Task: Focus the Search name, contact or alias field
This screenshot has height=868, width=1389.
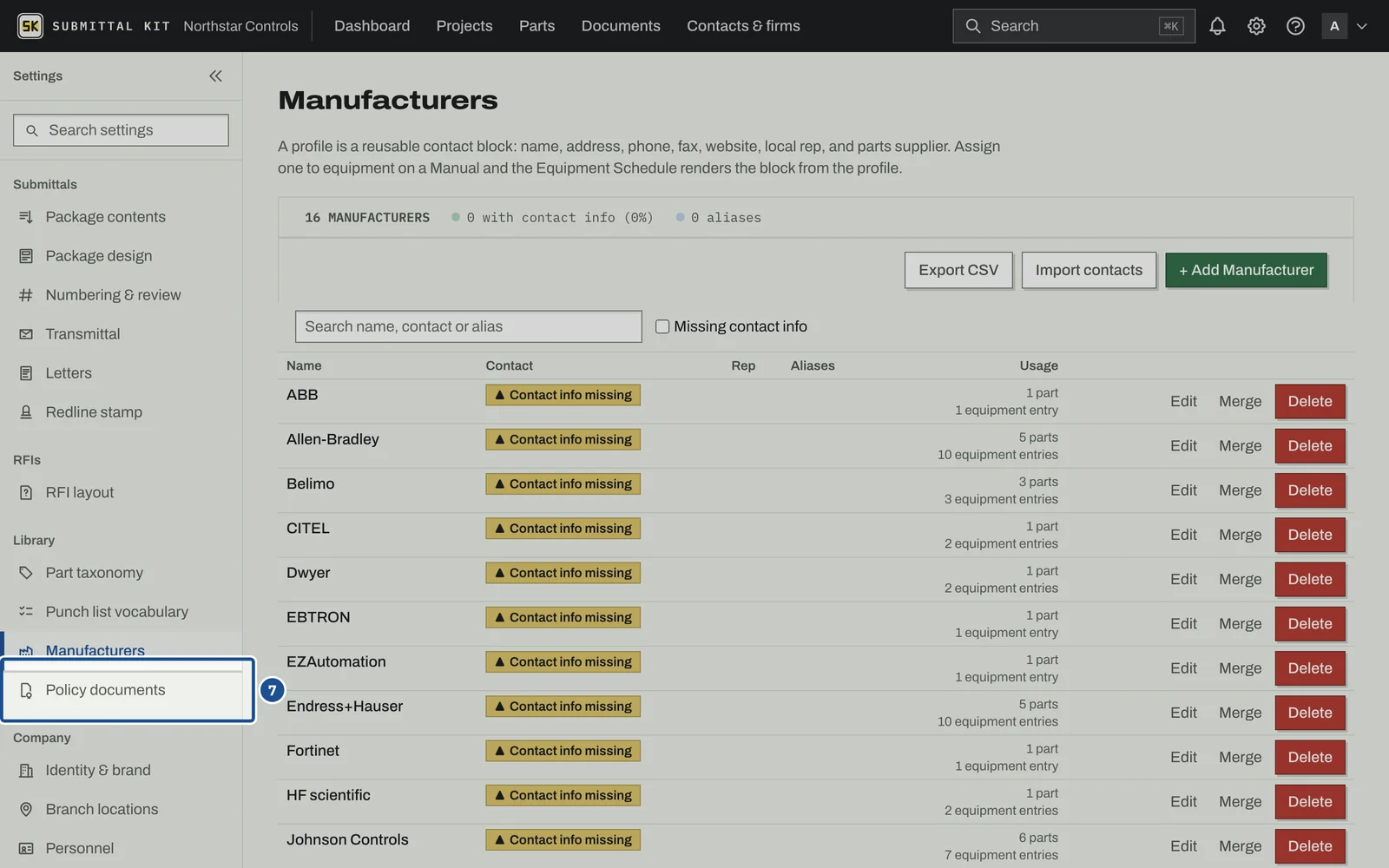Action: pos(468,326)
